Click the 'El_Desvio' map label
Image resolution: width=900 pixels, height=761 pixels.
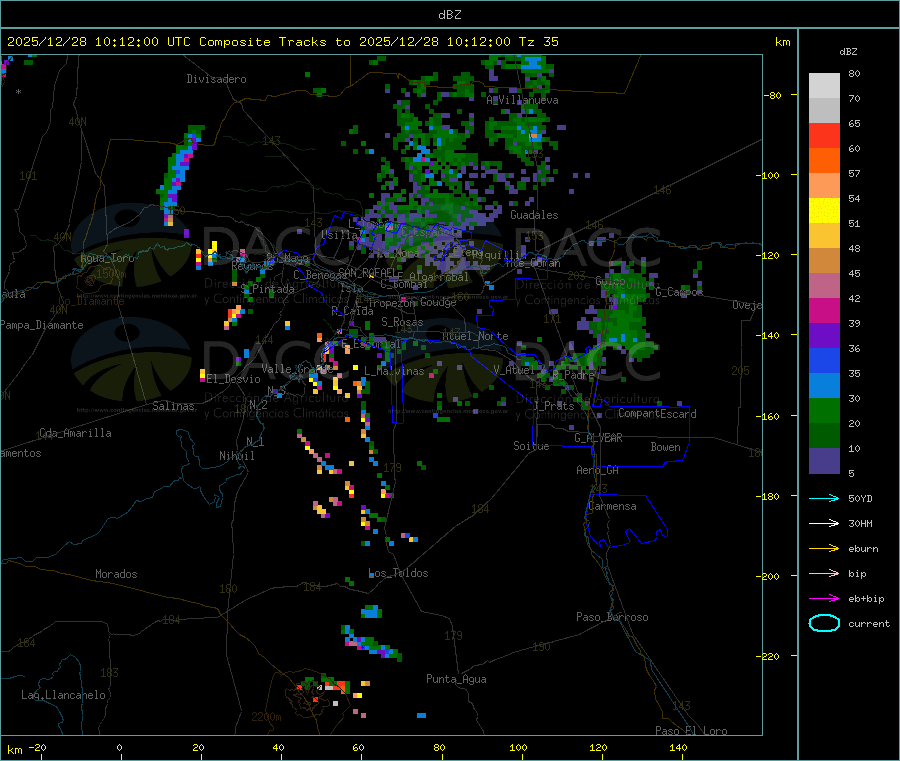tap(233, 379)
